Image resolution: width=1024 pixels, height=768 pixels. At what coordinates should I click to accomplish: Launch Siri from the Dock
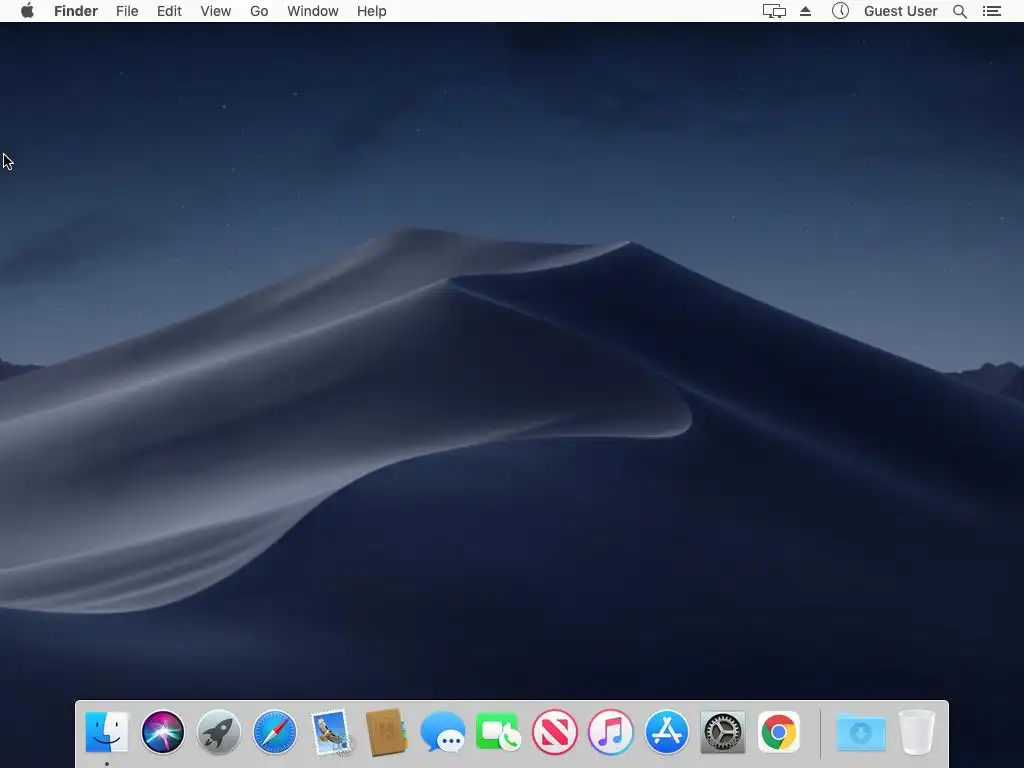[x=163, y=732]
